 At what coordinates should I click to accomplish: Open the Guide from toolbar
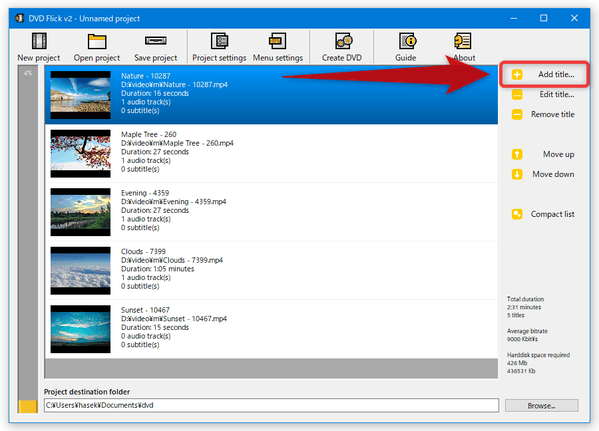tap(408, 41)
